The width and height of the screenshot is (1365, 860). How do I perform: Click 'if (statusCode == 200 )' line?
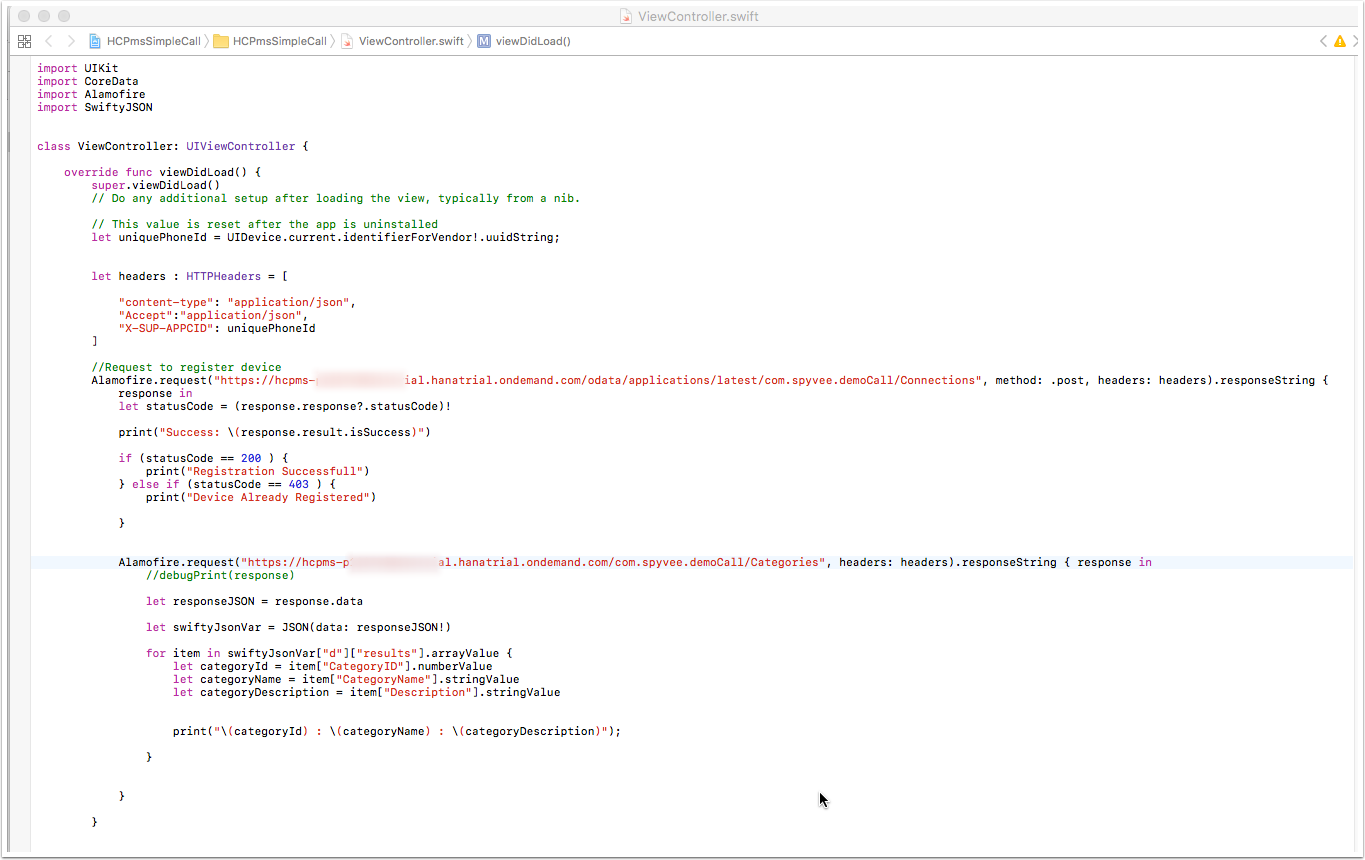(x=203, y=458)
